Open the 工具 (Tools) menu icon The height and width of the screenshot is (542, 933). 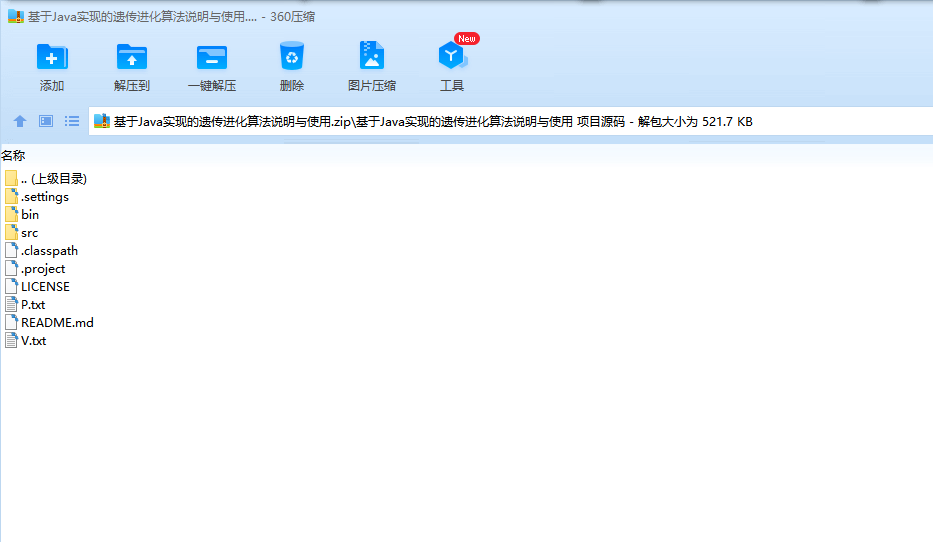(x=452, y=56)
